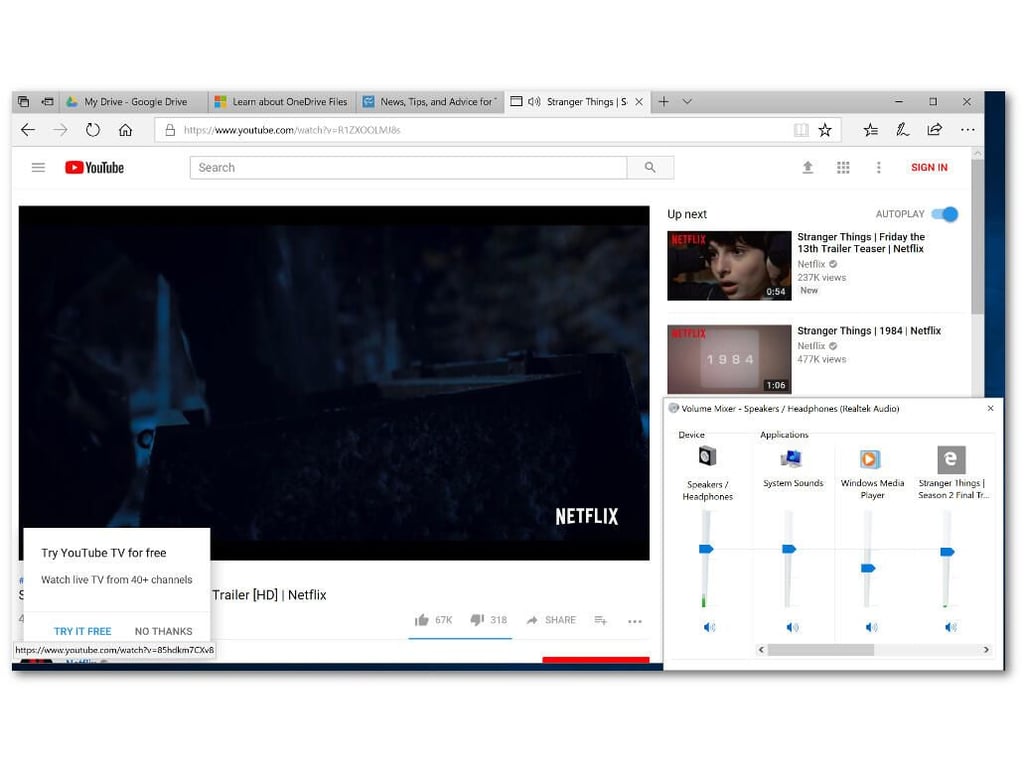Open YouTube apps grid
Image resolution: width=1024 pixels, height=762 pixels.
tap(843, 168)
